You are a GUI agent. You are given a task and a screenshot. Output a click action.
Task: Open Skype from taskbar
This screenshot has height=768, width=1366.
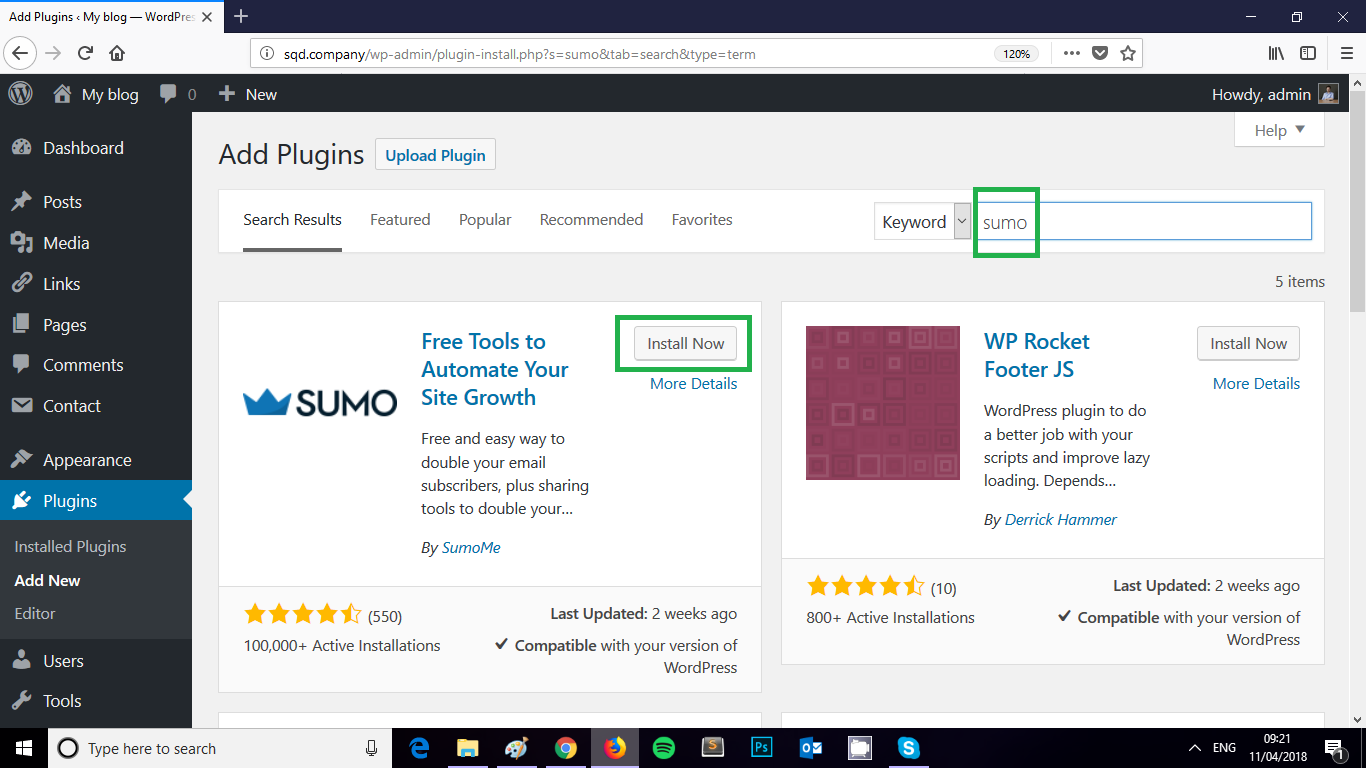[x=908, y=748]
